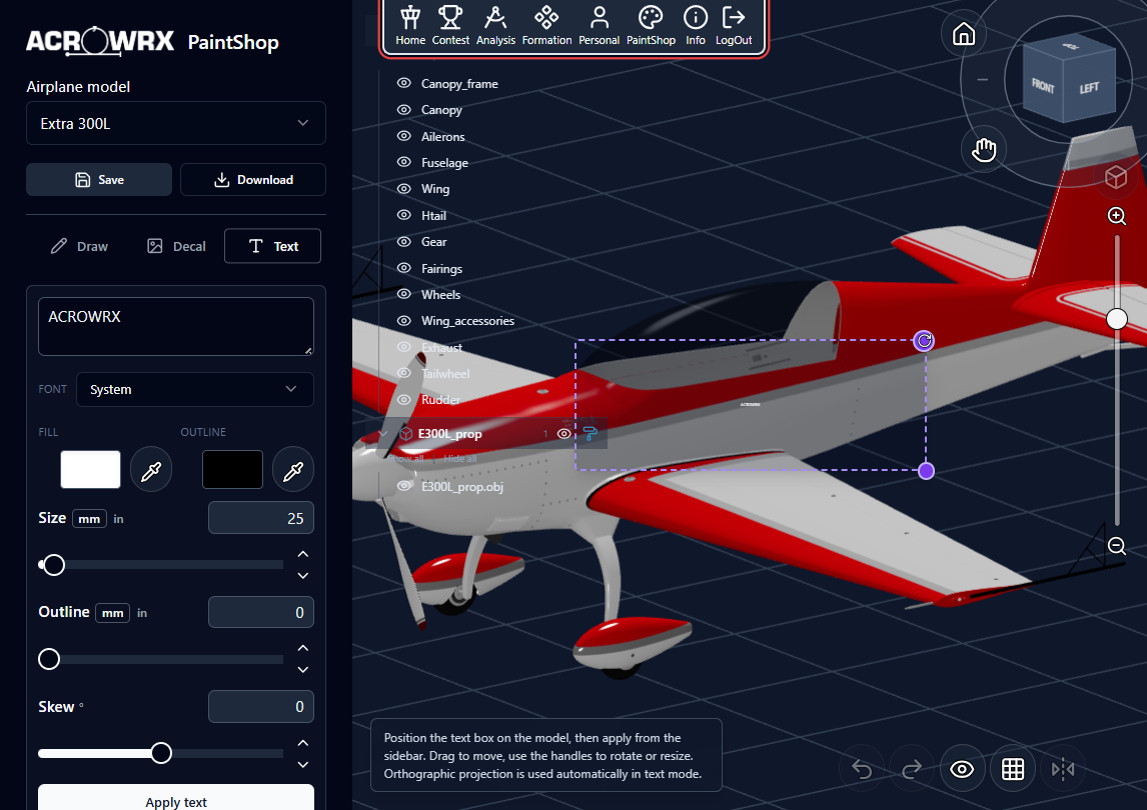Click the paint roller icon on E300L_prop

tap(590, 434)
